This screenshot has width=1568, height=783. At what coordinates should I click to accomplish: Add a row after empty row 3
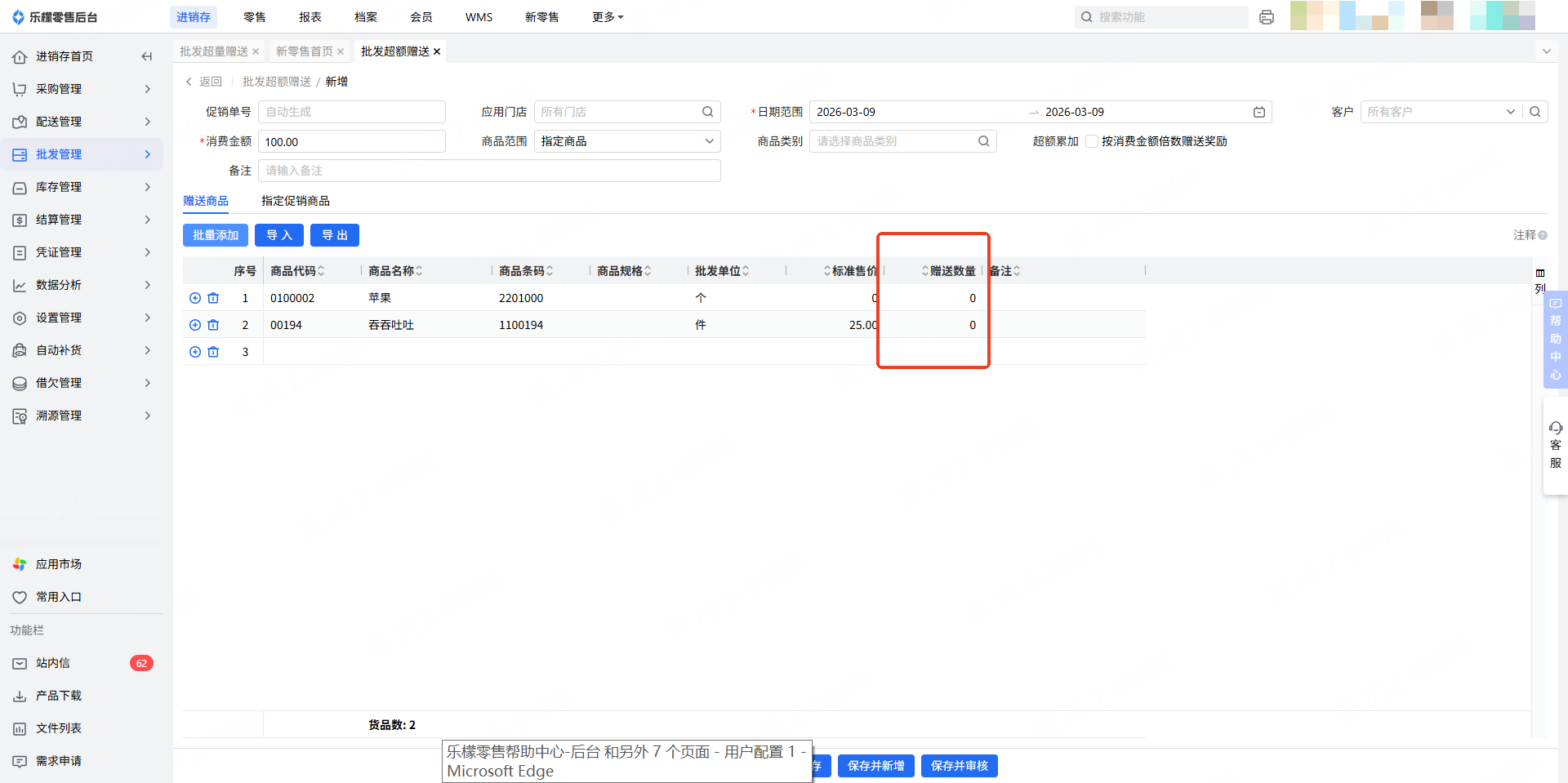click(195, 352)
